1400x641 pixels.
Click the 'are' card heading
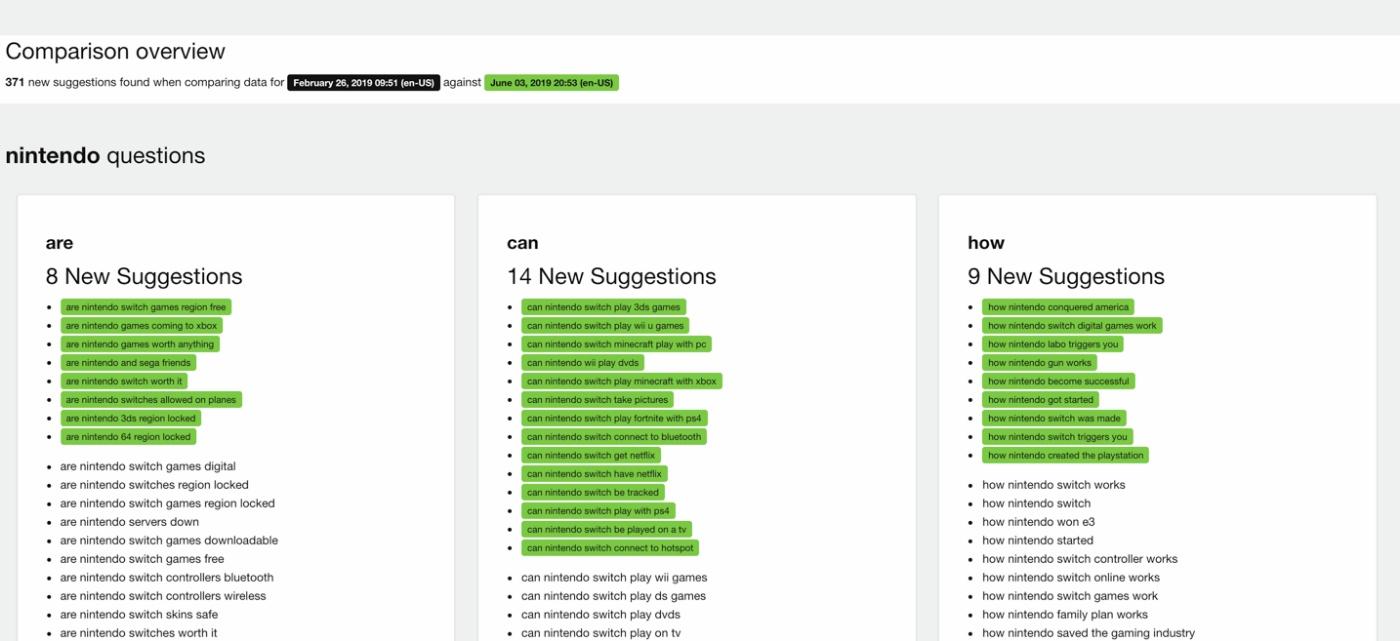[x=59, y=243]
